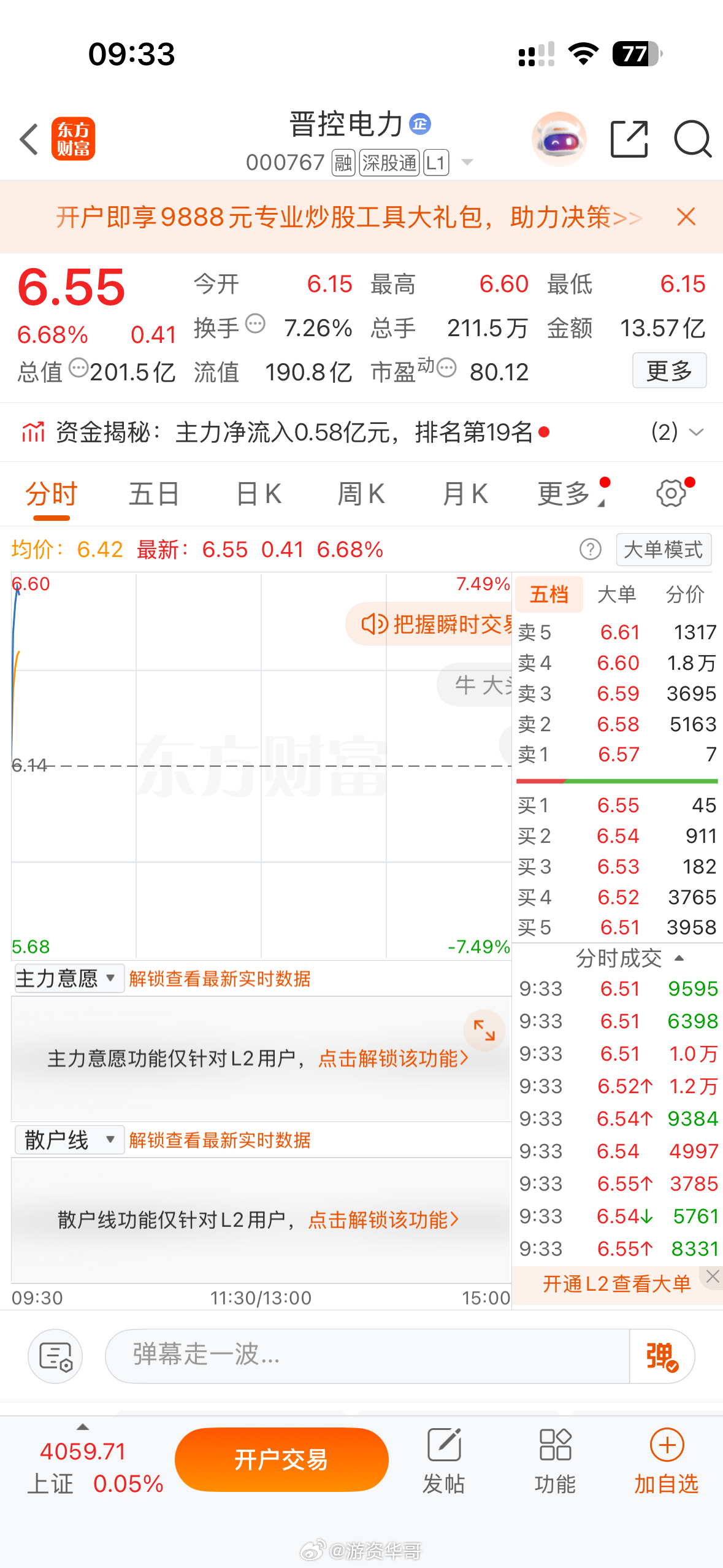The image size is (723, 1568).
Task: Open the 散户线 indicator dropdown
Action: (69, 1140)
